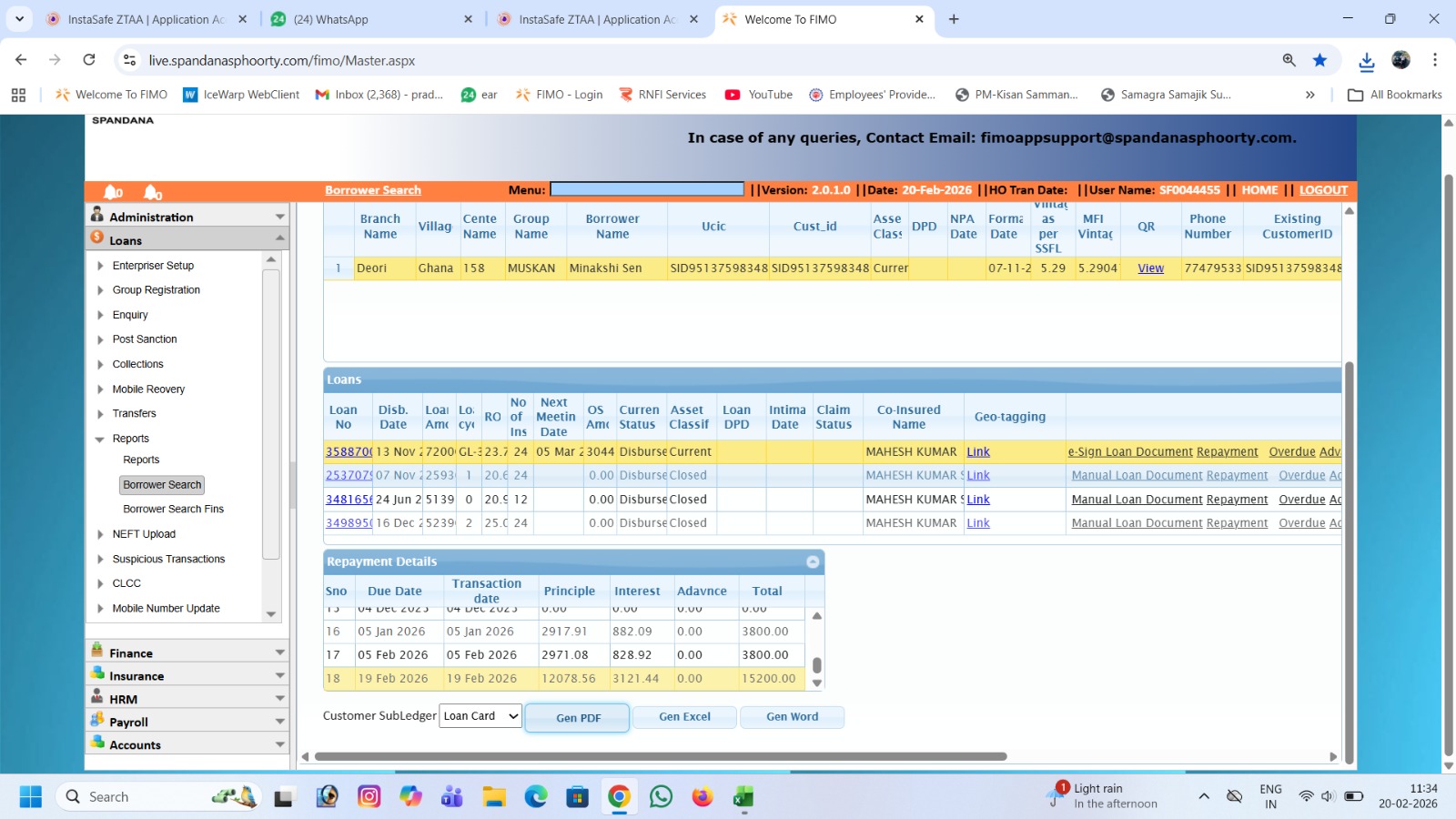
Task: Bookmark this page with star icon
Action: [x=1319, y=60]
